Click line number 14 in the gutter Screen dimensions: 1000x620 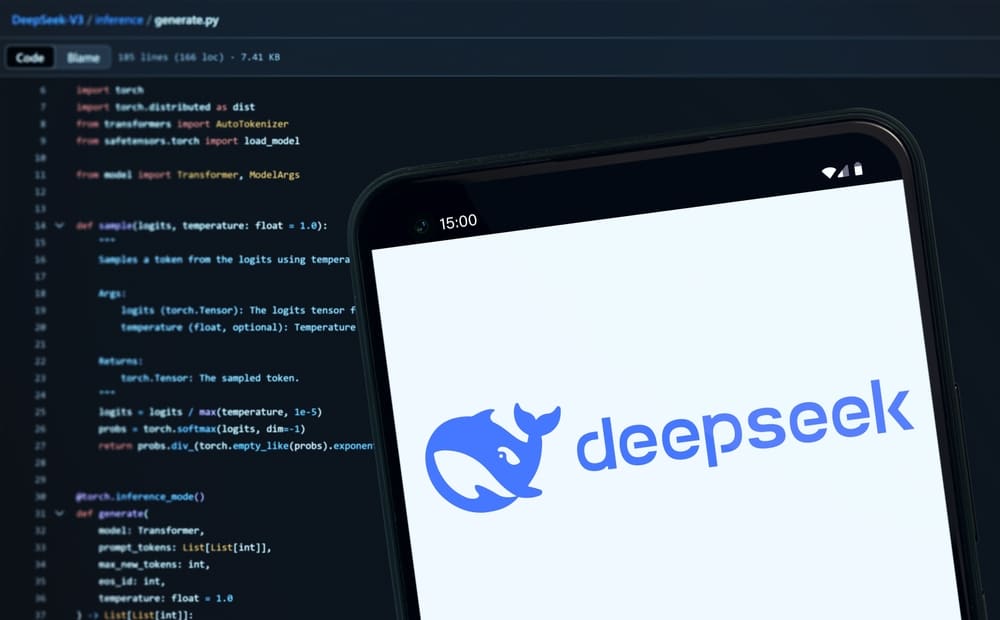pos(40,225)
